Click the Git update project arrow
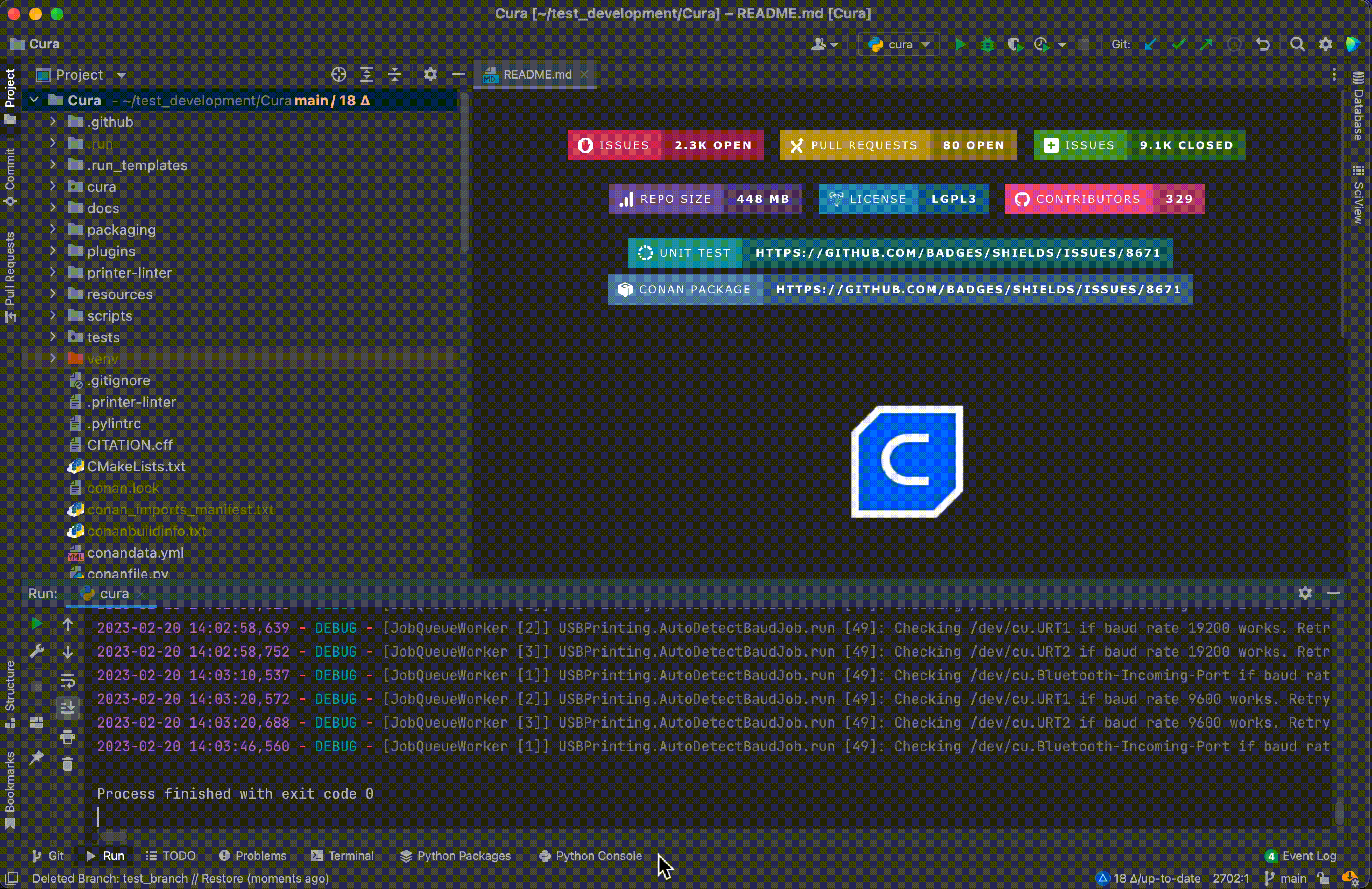This screenshot has height=889, width=1372. pos(1151,44)
